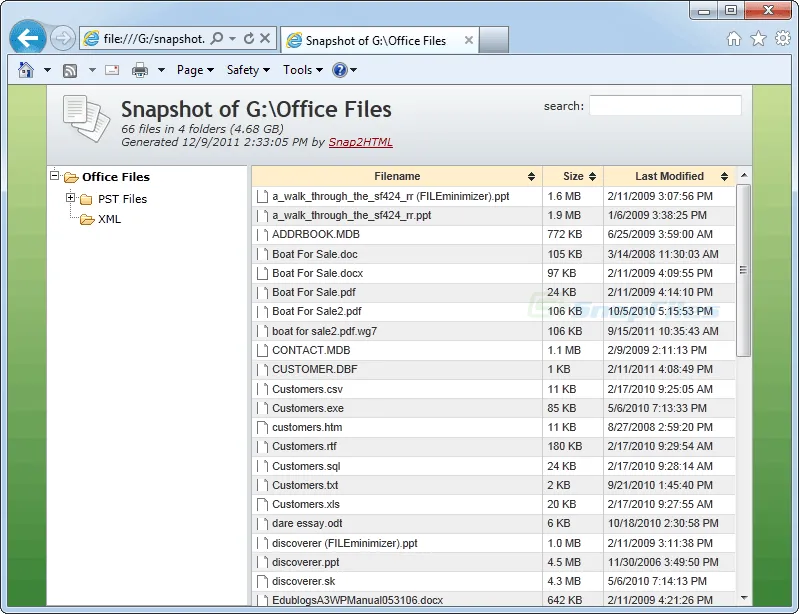Viewport: 799px width, 614px height.
Task: Click the file icon beside discoverer.sk
Action: (262, 581)
